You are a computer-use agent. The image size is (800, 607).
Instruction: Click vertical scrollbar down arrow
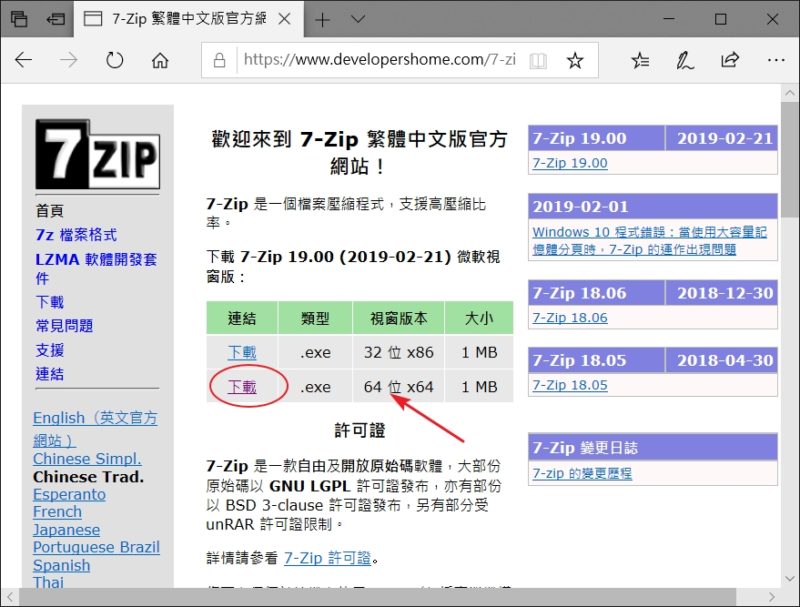(x=790, y=578)
